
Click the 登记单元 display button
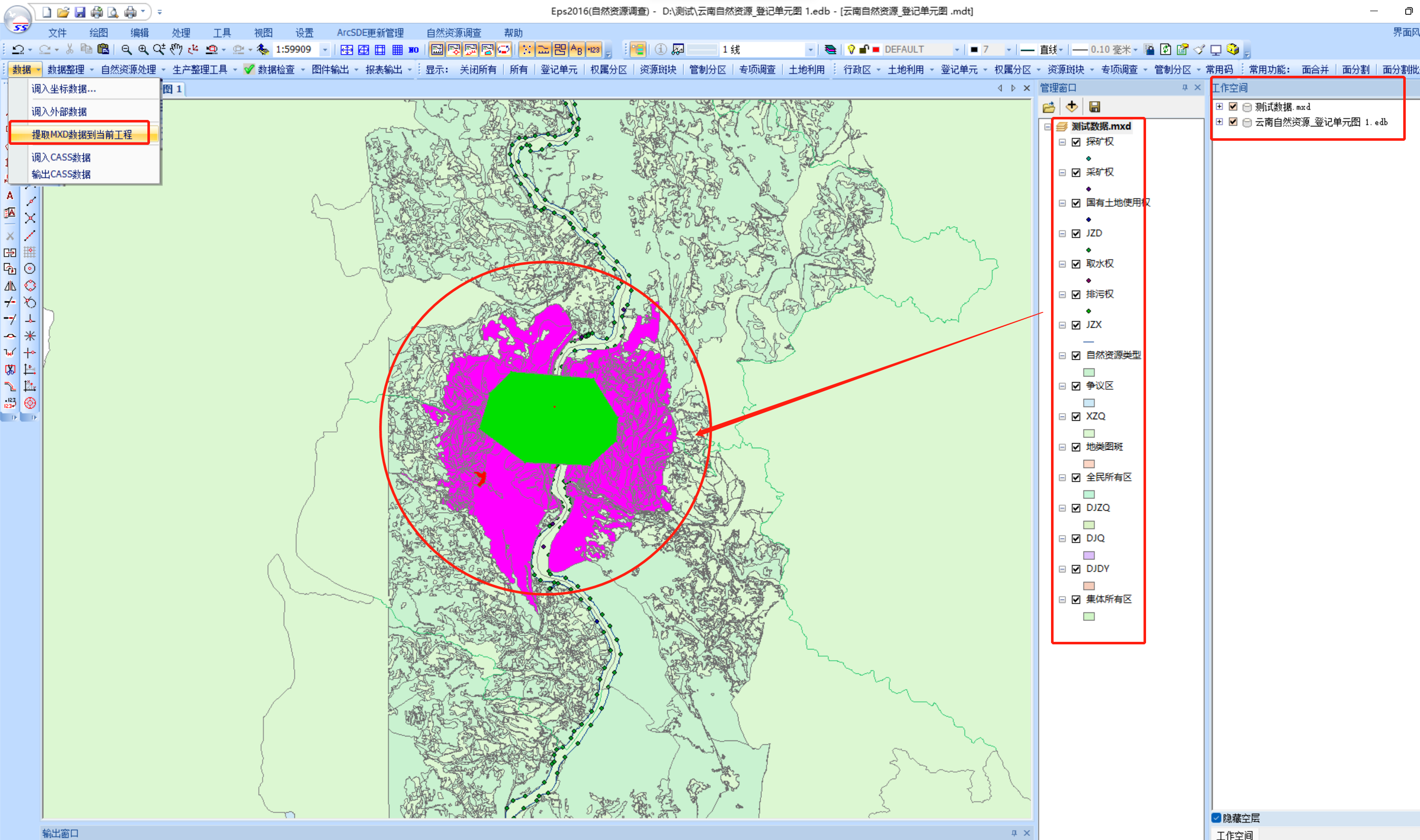(x=559, y=70)
